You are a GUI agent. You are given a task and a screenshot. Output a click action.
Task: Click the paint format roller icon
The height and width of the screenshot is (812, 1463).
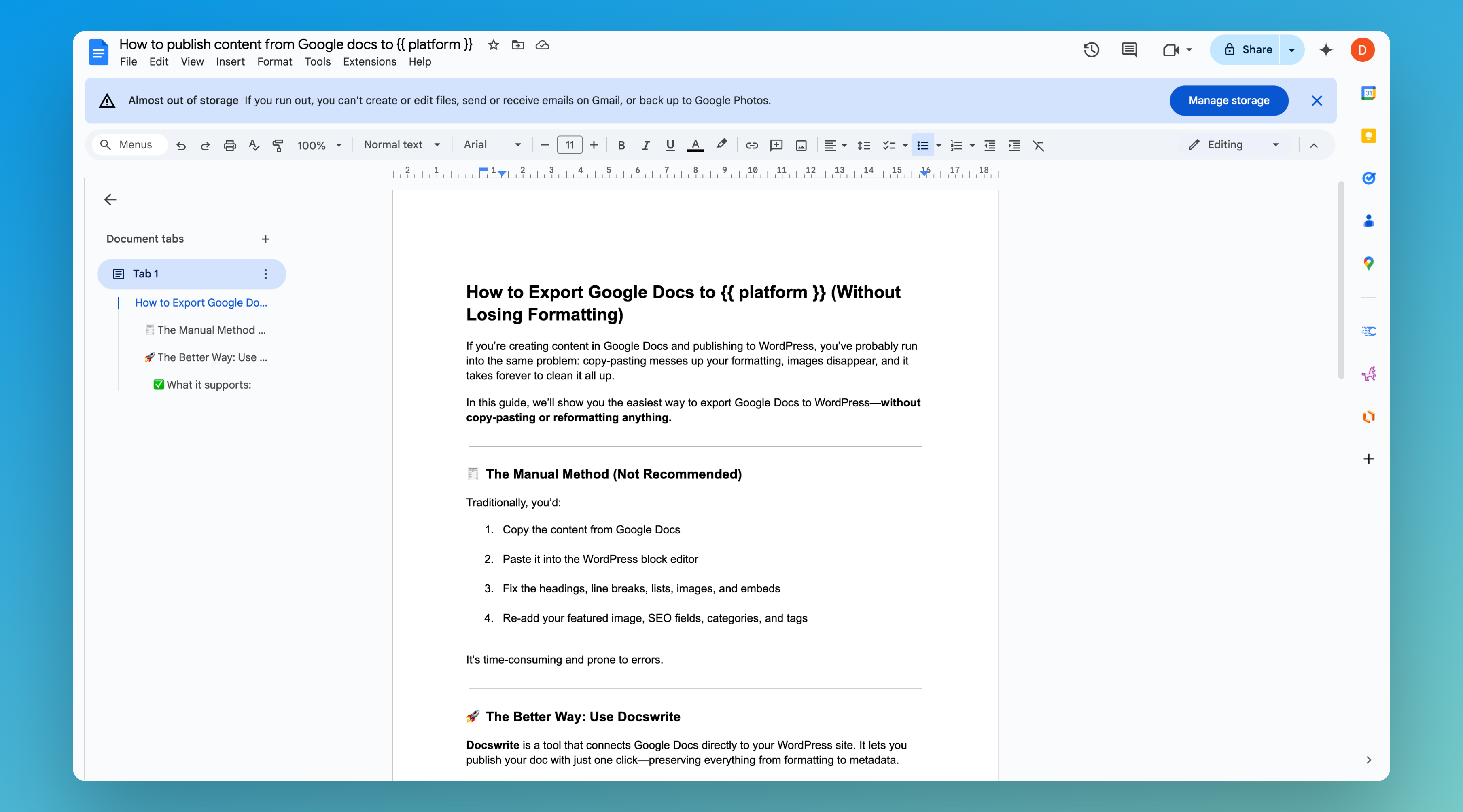(278, 145)
